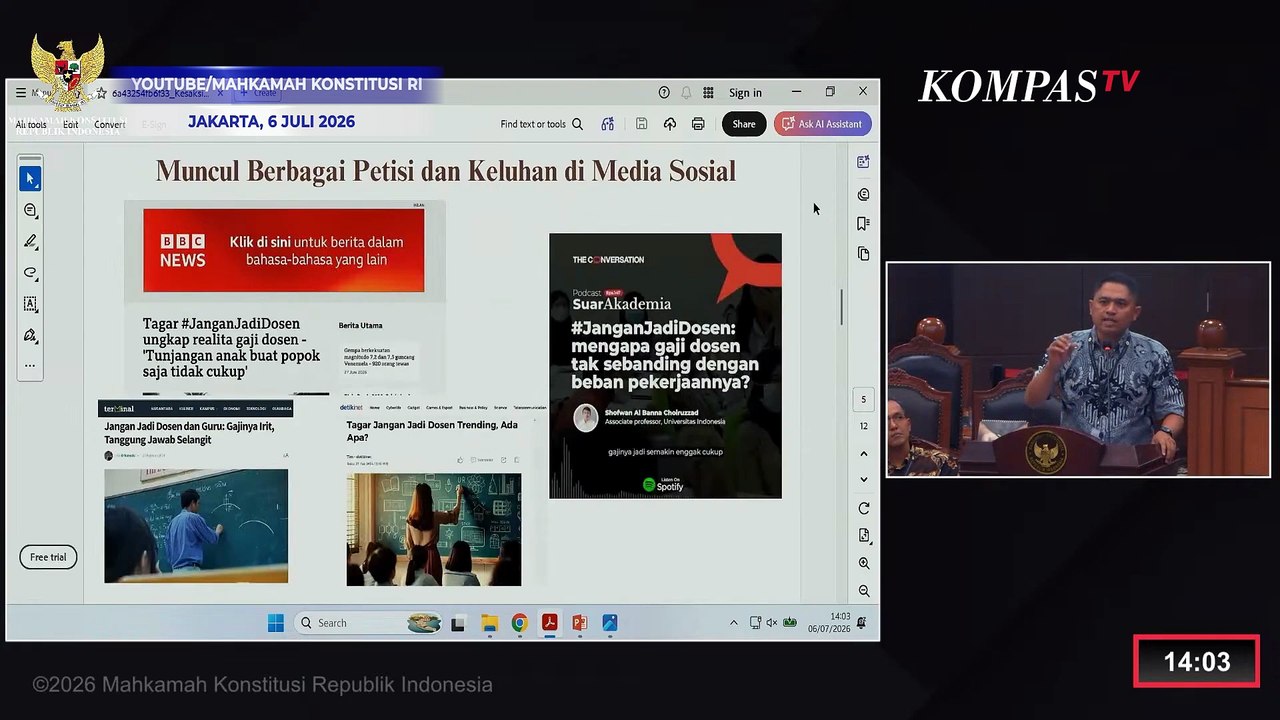The image size is (1280, 720).
Task: Click the classroom photo with male teacher
Action: tap(196, 526)
